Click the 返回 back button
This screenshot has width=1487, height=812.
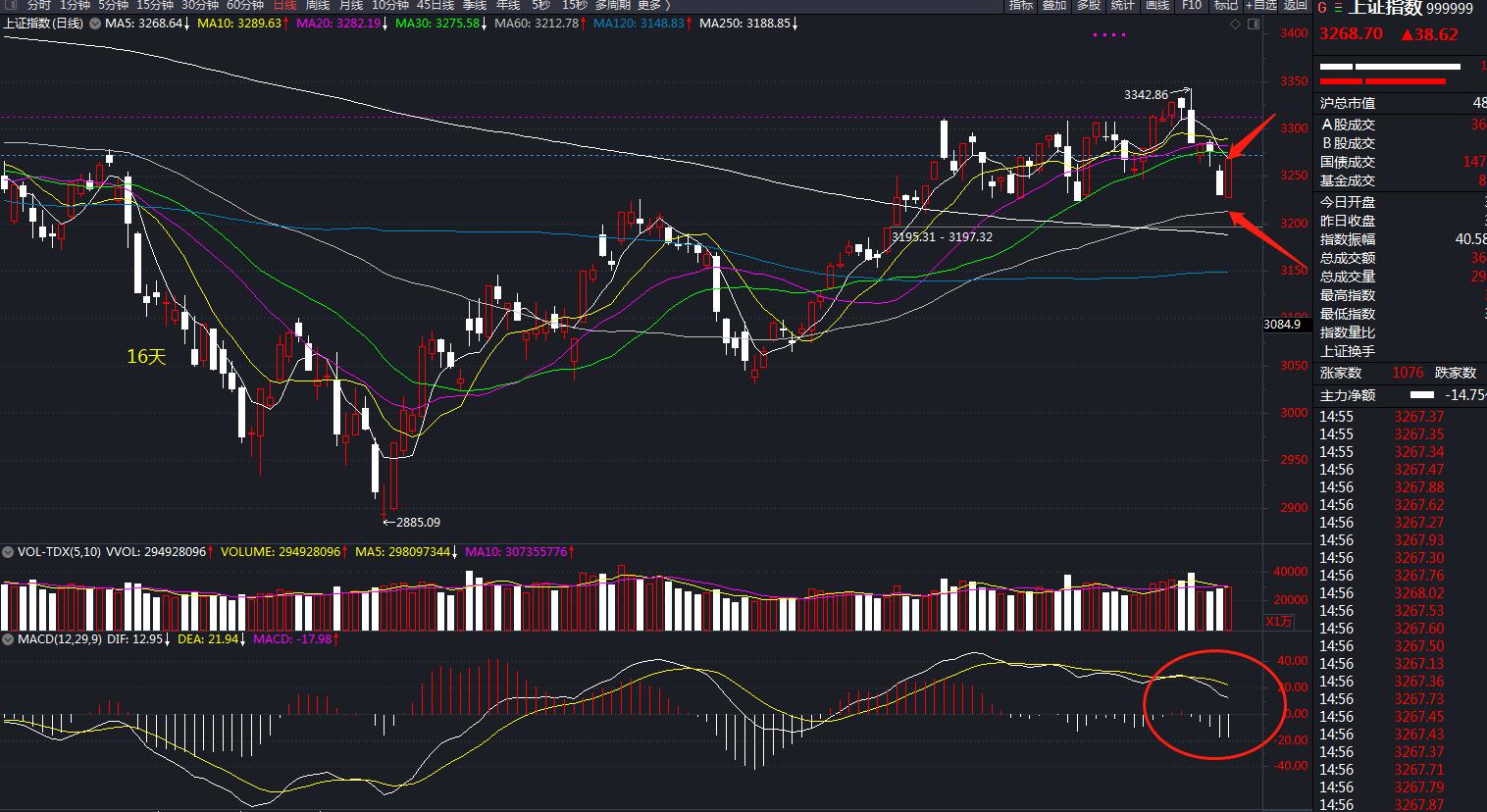pyautogui.click(x=1296, y=6)
